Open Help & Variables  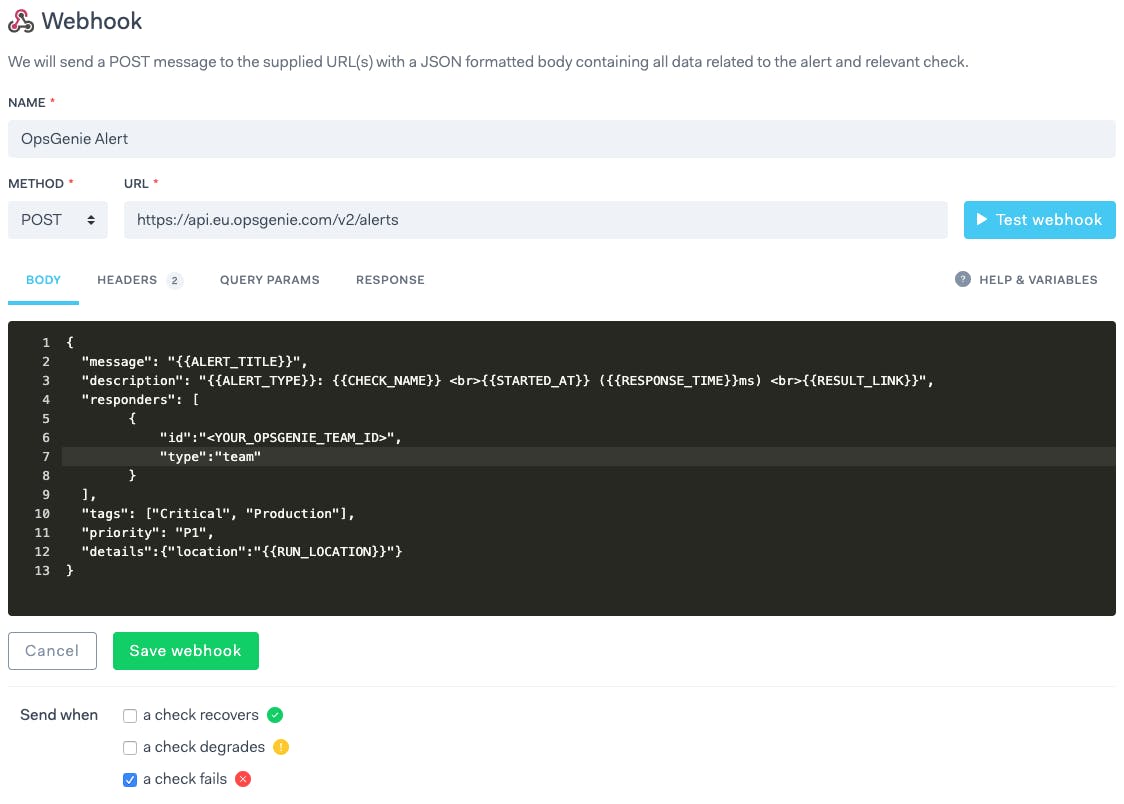[1026, 280]
